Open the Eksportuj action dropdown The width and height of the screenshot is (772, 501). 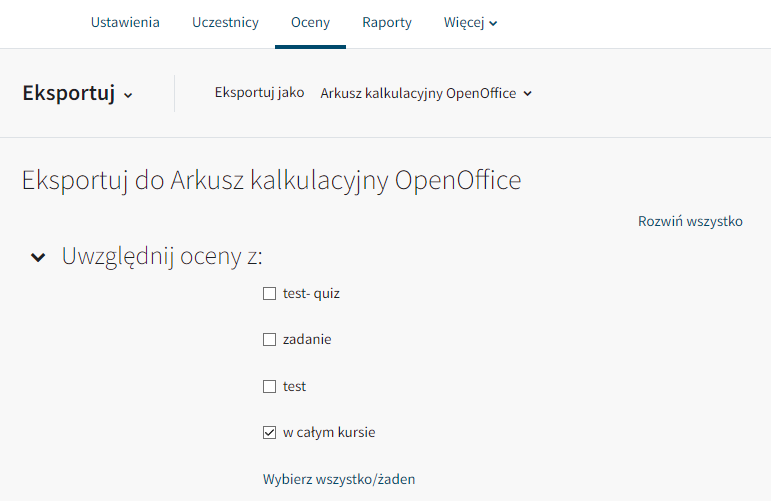[x=78, y=93]
